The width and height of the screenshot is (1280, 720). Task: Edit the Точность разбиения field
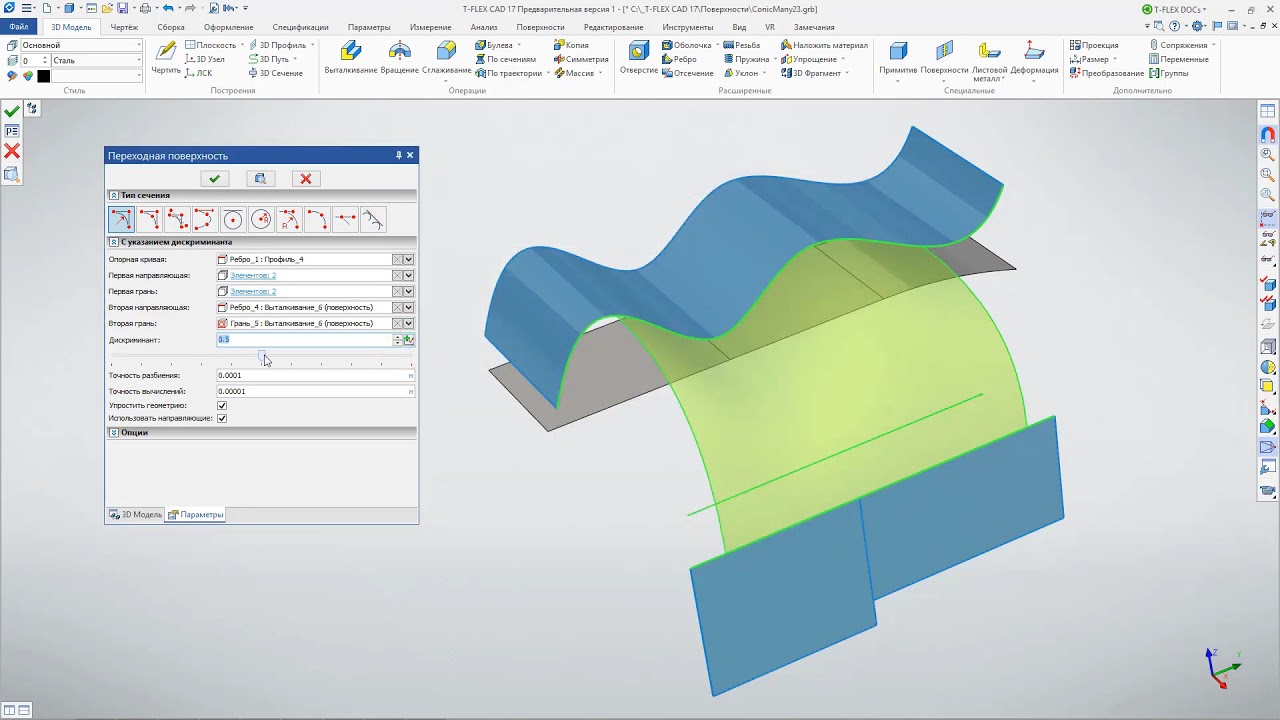(x=315, y=375)
